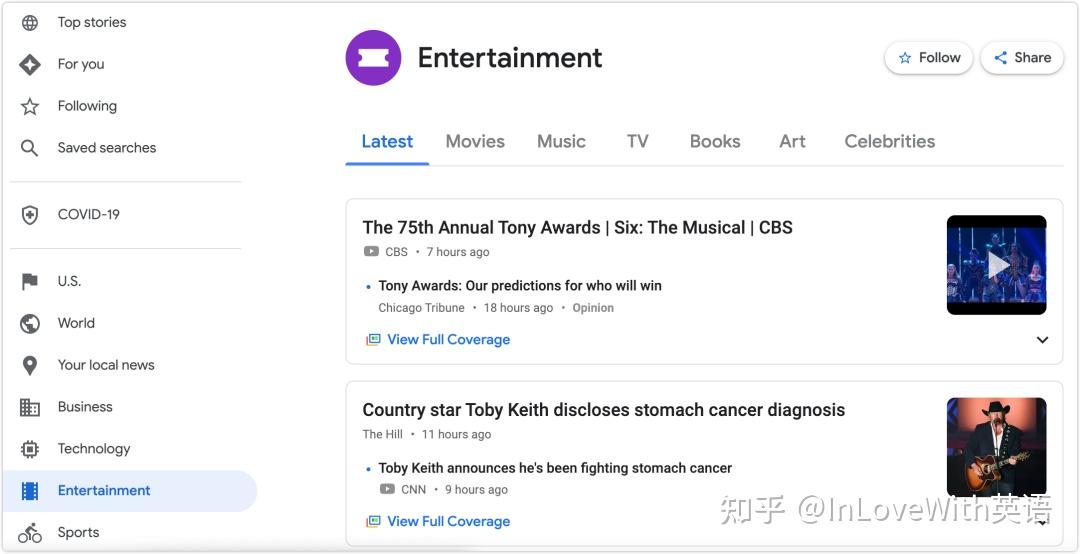Play the Tony Awards video thumbnail
The width and height of the screenshot is (1080, 554).
[x=996, y=265]
